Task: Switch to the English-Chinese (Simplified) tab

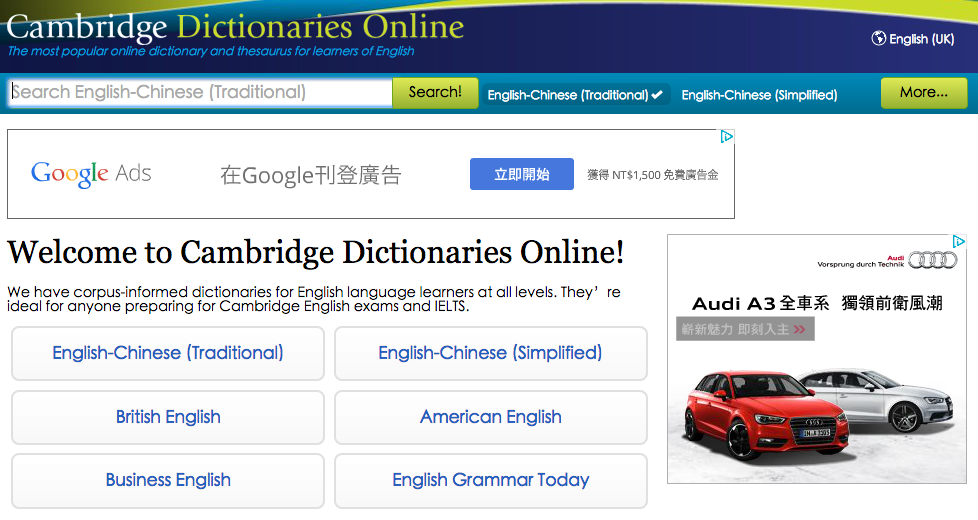Action: [759, 95]
